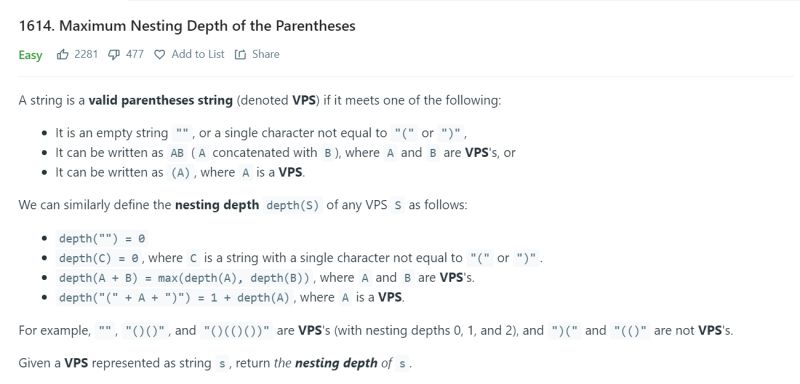Click the 2281 likes count
Viewport: 800px width, 384px height.
click(86, 54)
